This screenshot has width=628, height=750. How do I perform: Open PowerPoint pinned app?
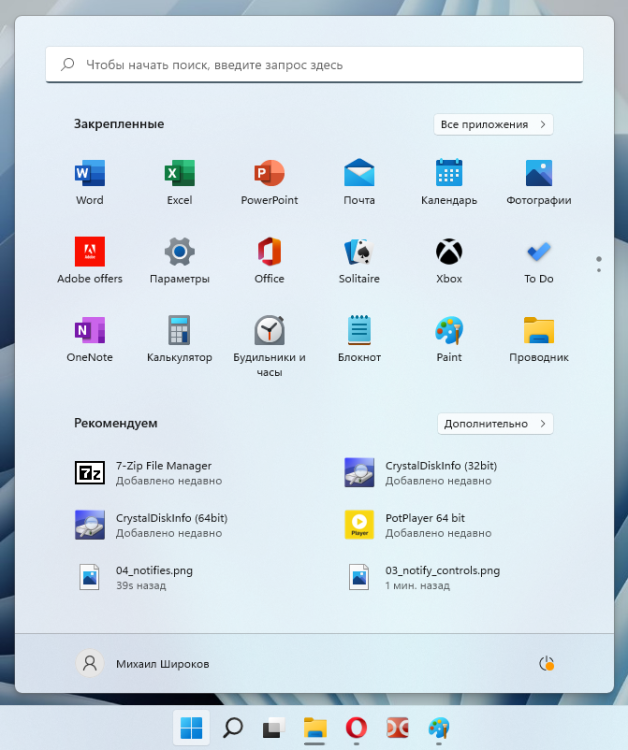(x=269, y=182)
